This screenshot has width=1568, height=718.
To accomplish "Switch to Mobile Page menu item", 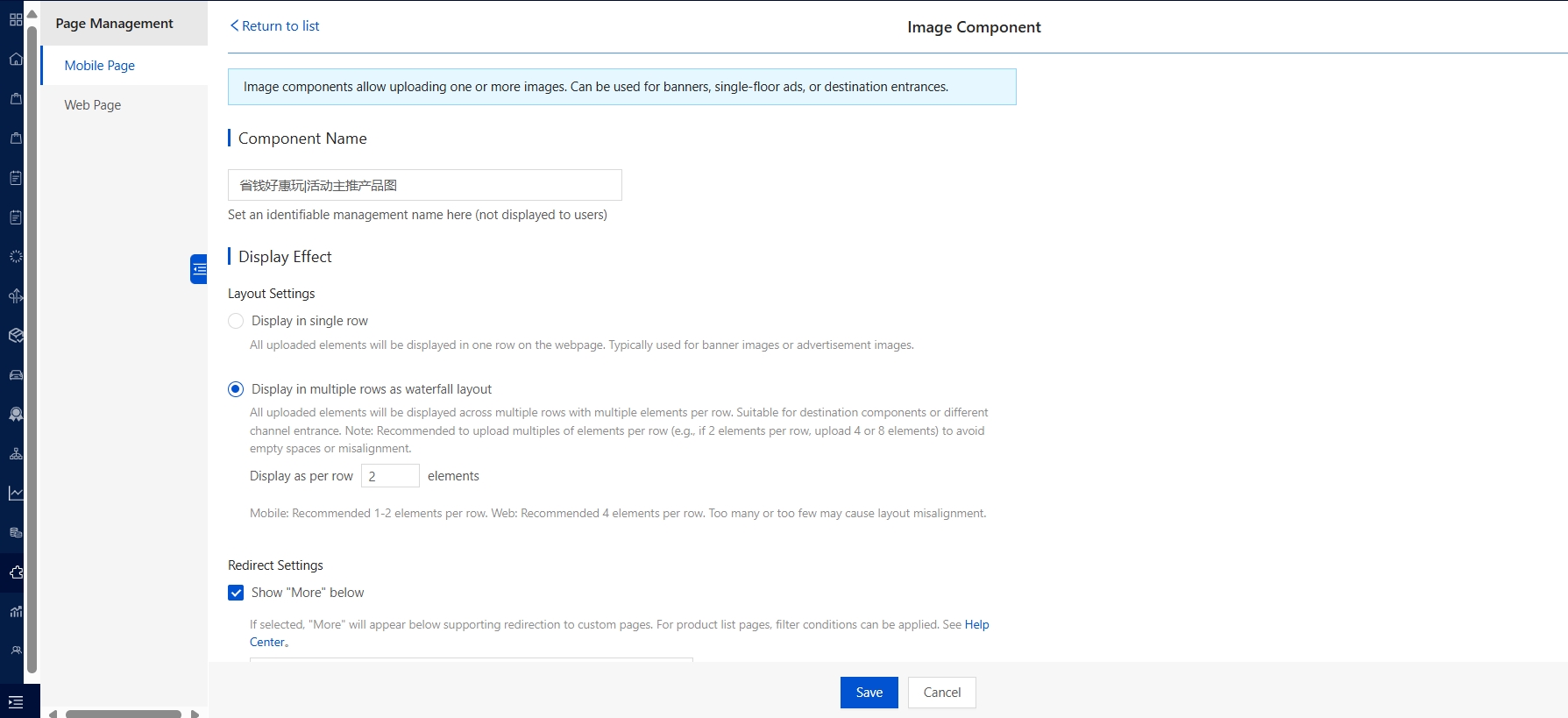I will [x=100, y=66].
